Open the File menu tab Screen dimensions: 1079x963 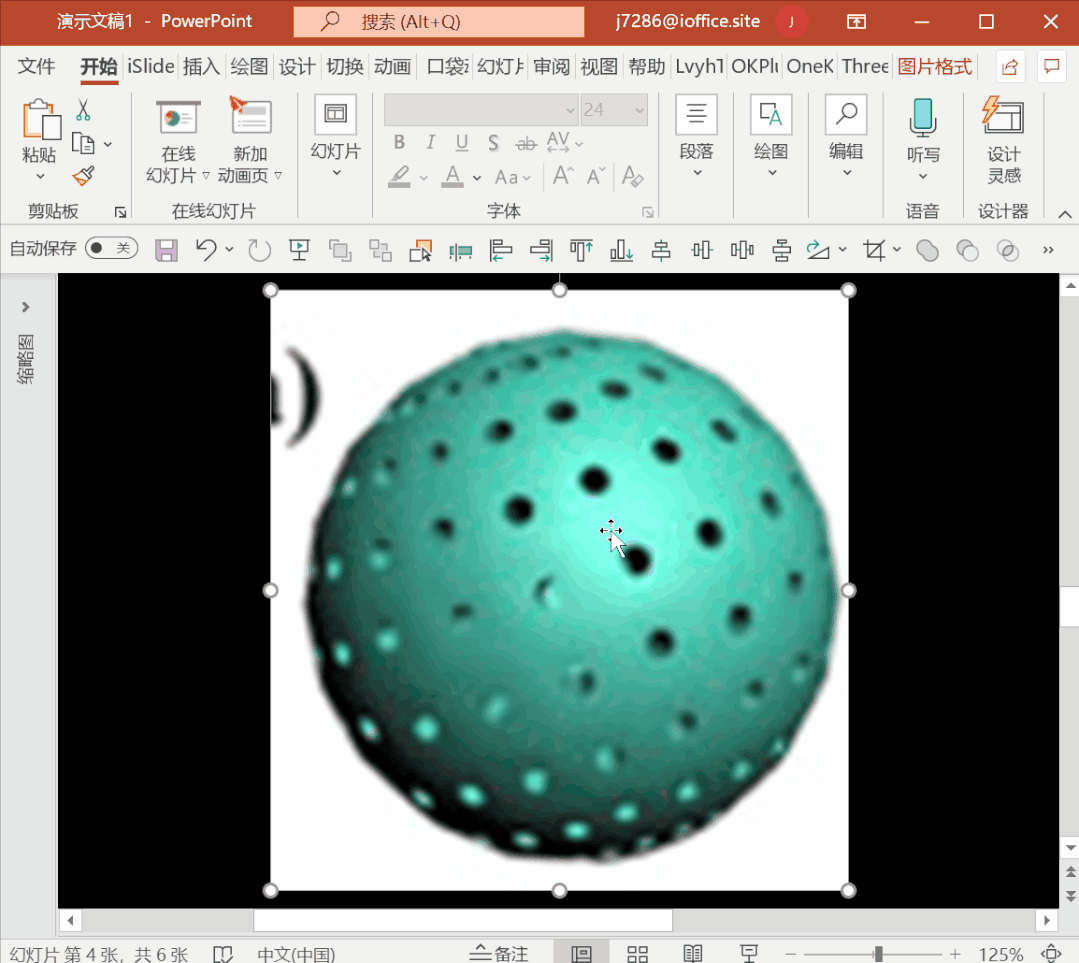36,66
